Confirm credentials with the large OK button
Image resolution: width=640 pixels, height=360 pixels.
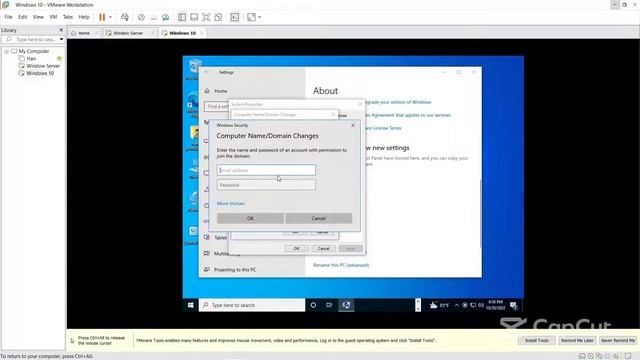250,218
